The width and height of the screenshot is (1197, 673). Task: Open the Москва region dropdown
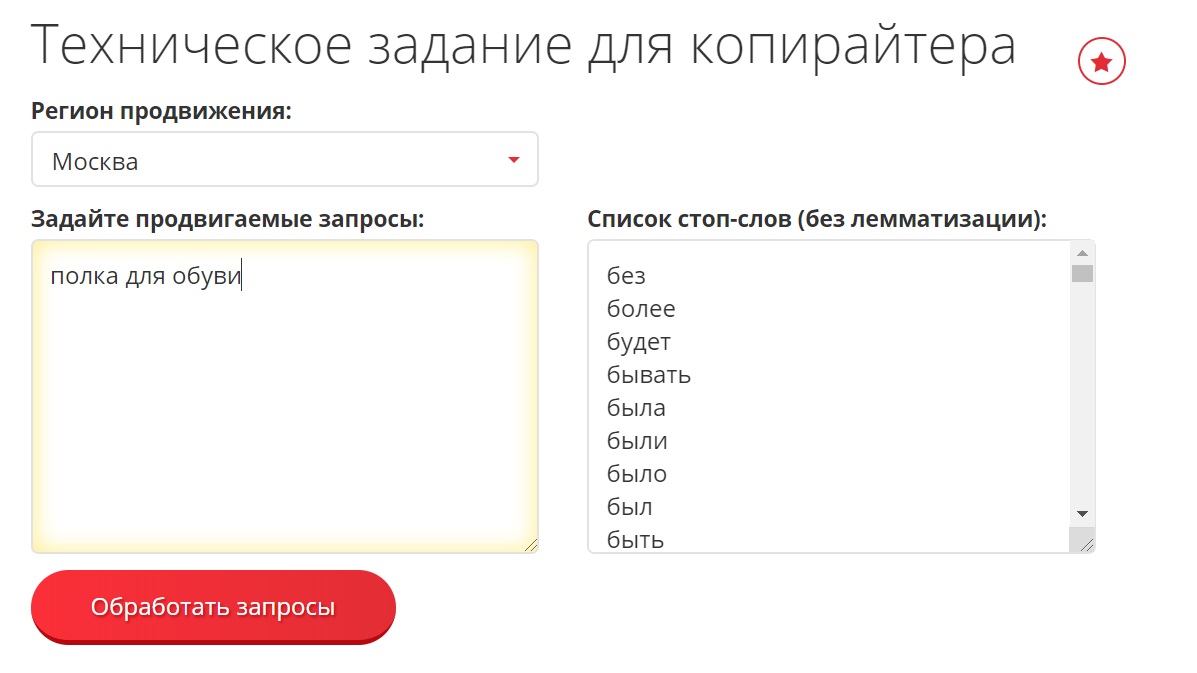tap(285, 160)
